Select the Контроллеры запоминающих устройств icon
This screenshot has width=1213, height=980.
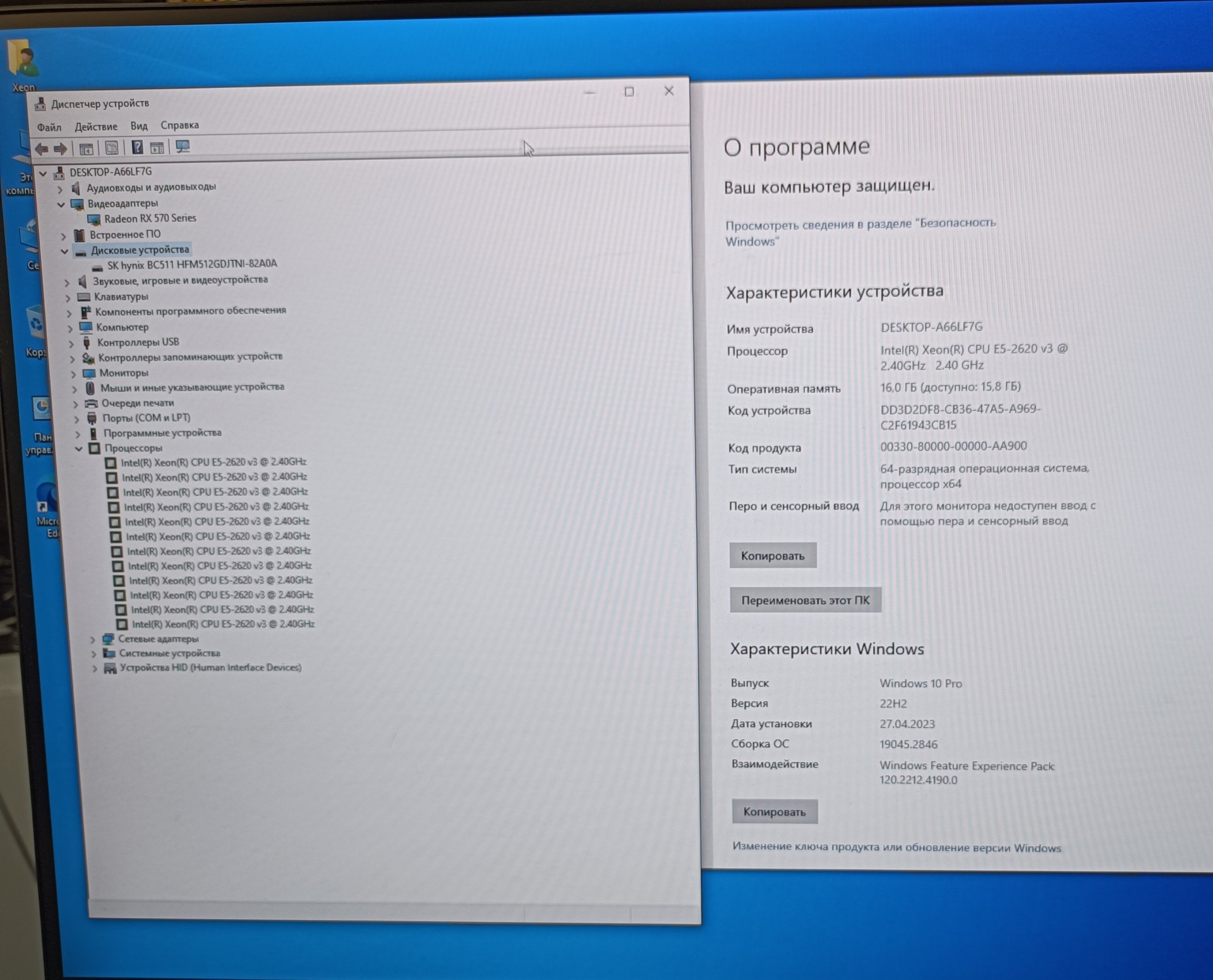[x=88, y=358]
